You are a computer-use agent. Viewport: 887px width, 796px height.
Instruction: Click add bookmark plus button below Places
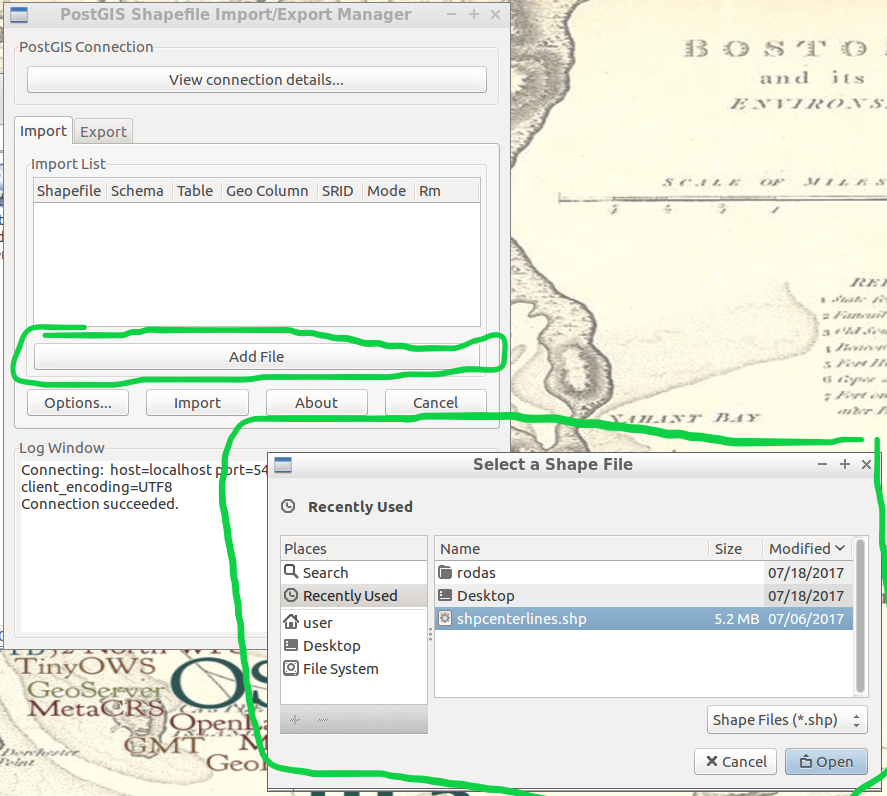point(295,720)
